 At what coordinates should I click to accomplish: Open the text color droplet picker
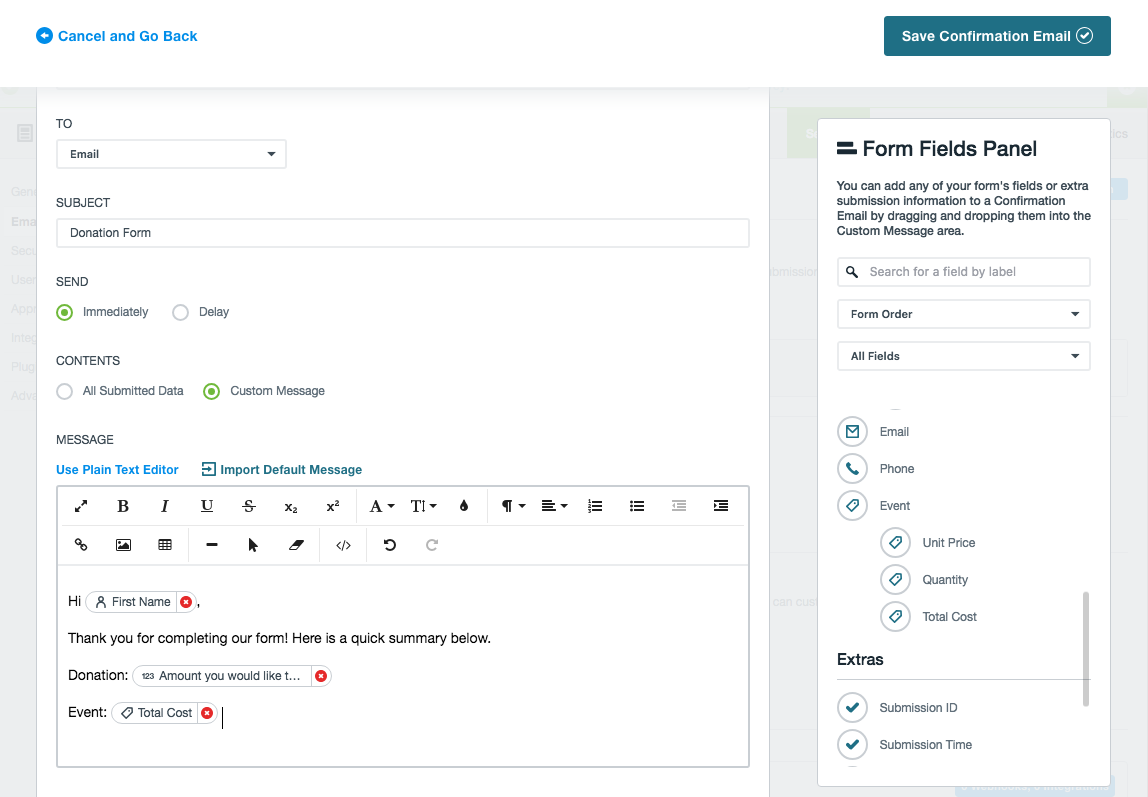click(464, 506)
